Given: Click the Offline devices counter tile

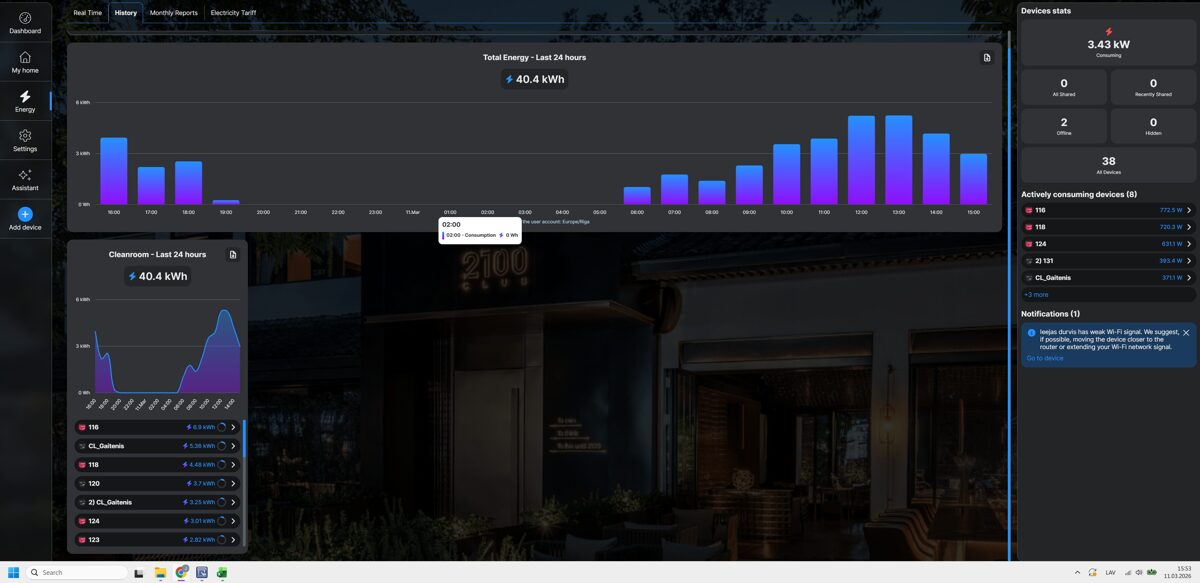Looking at the screenshot, I should coord(1063,126).
